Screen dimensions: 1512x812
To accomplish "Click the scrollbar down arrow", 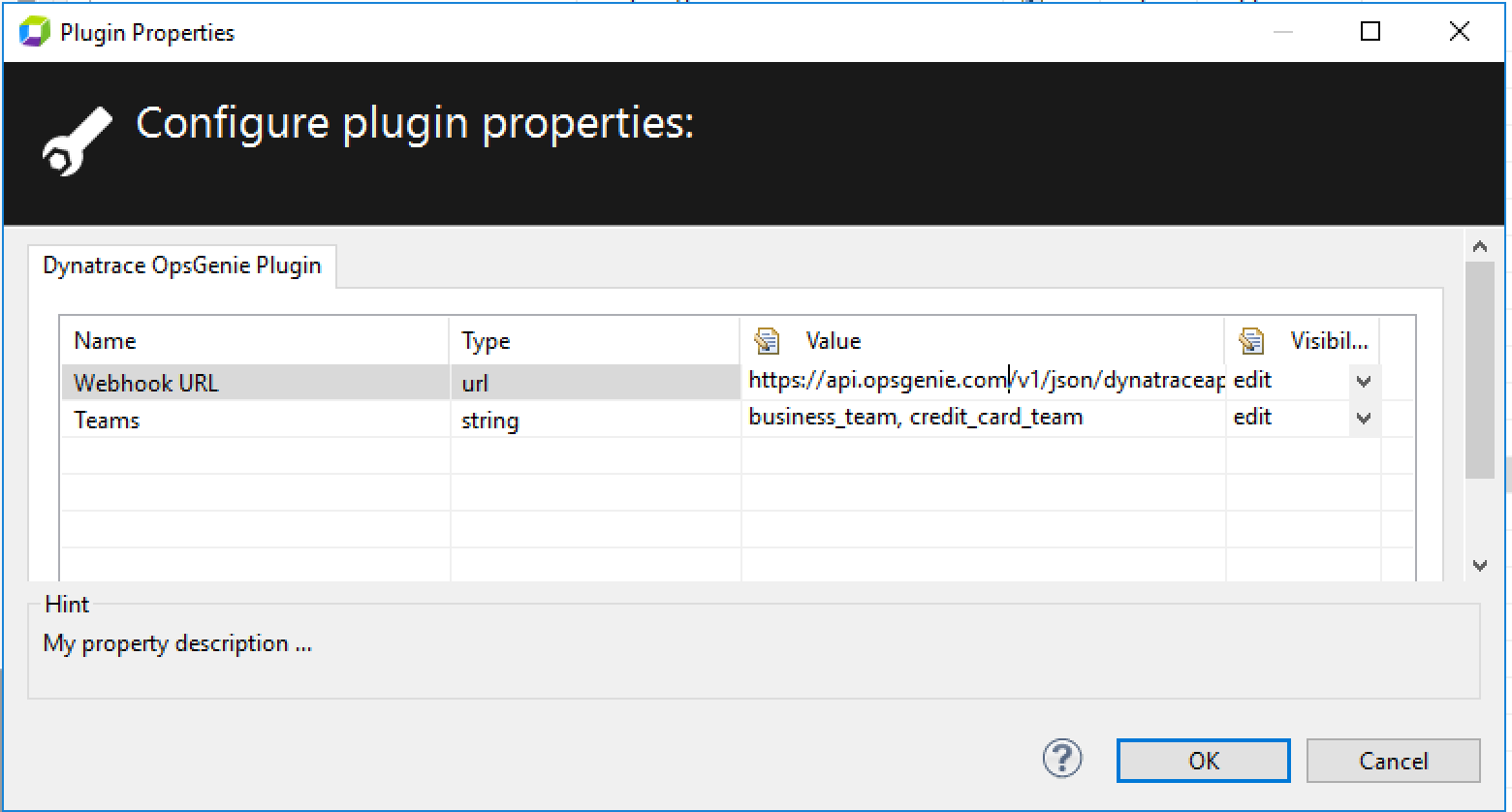I will coord(1480,563).
